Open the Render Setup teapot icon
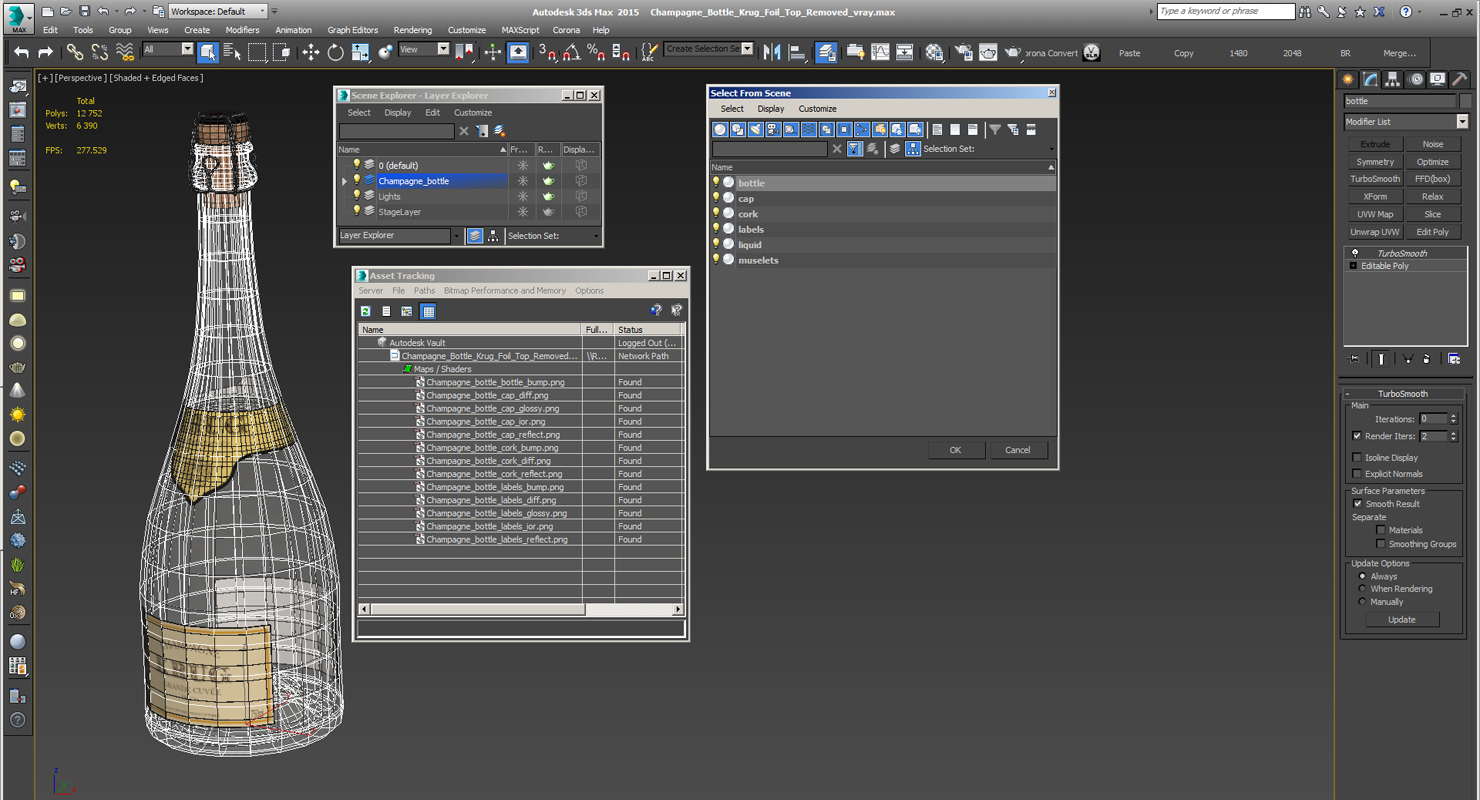Viewport: 1480px width, 800px height. 962,52
